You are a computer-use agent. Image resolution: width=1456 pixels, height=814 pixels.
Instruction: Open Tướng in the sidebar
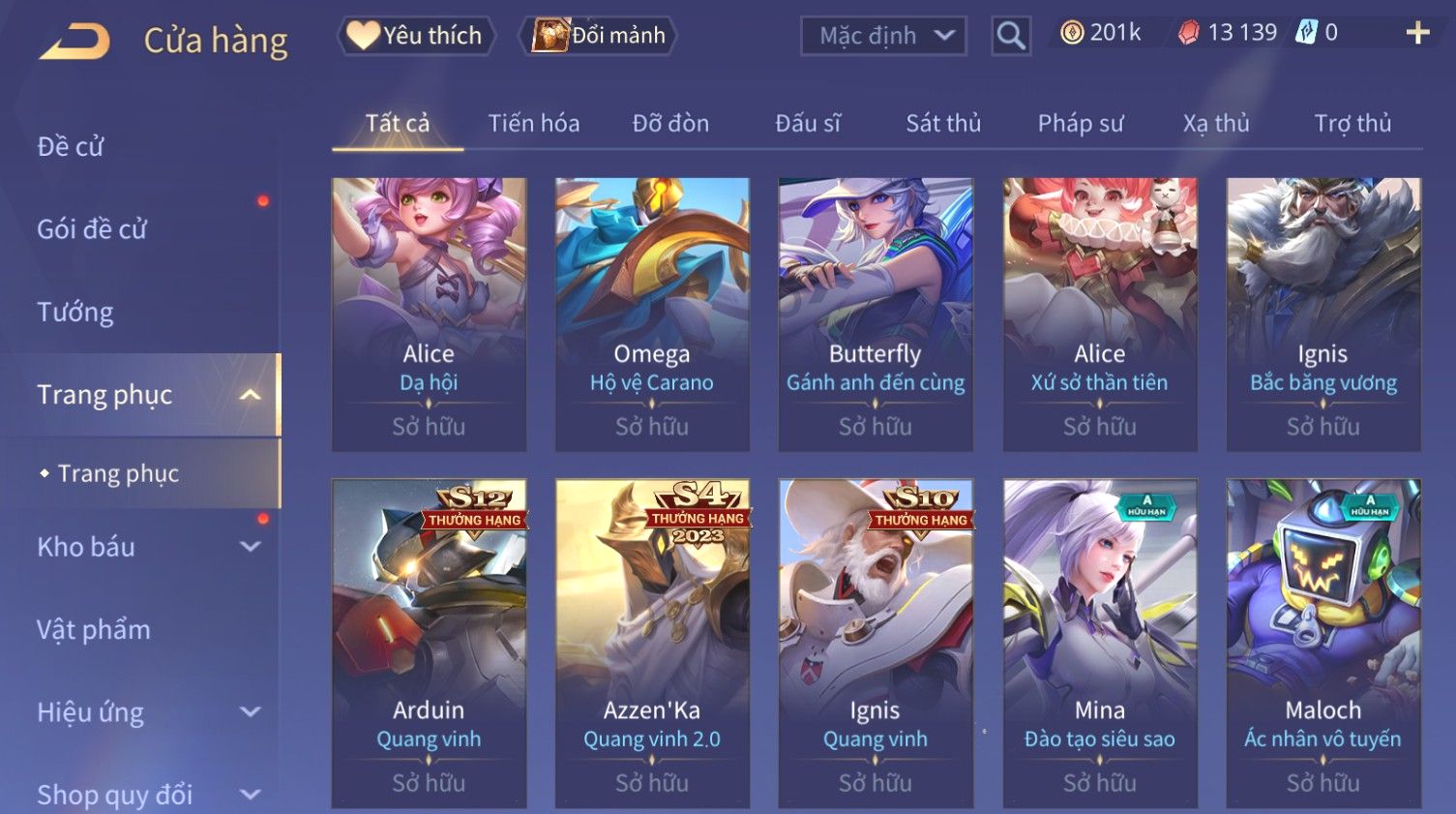pos(75,313)
